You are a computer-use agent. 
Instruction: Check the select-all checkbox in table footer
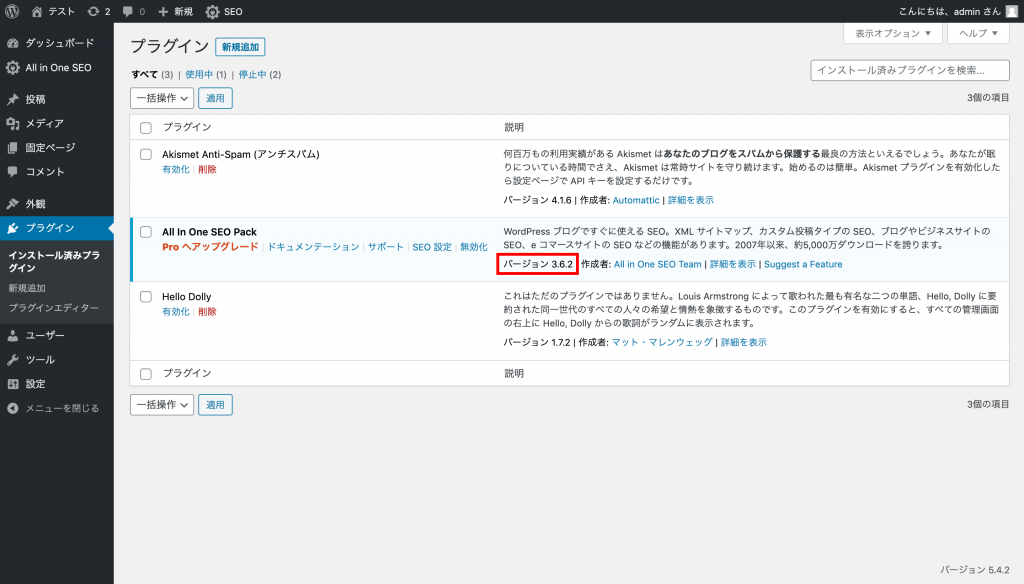(146, 374)
